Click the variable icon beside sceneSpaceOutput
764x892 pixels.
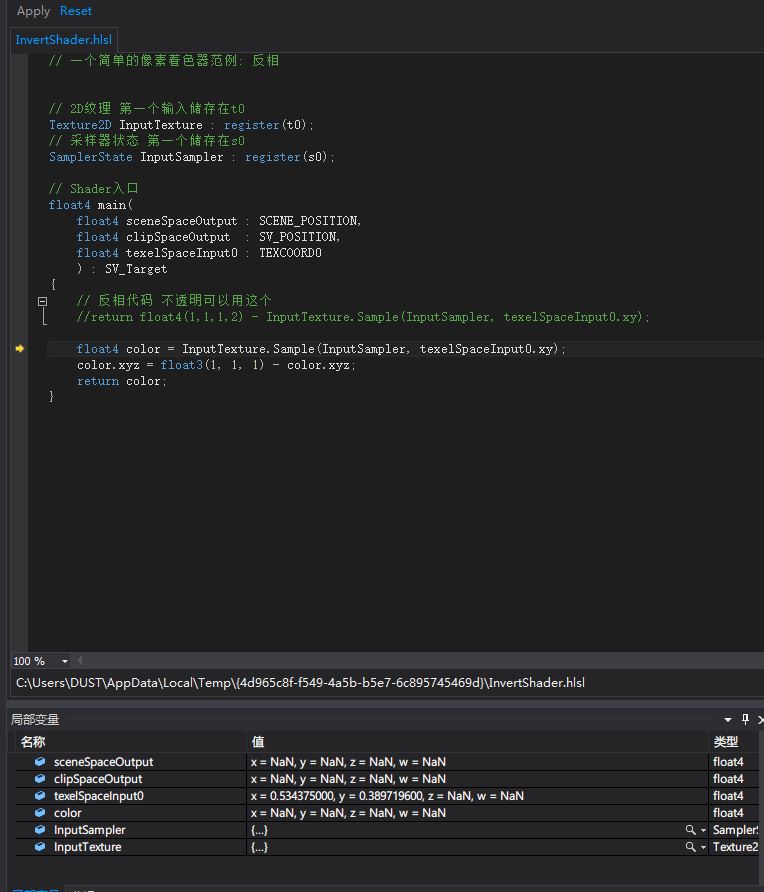[40, 762]
